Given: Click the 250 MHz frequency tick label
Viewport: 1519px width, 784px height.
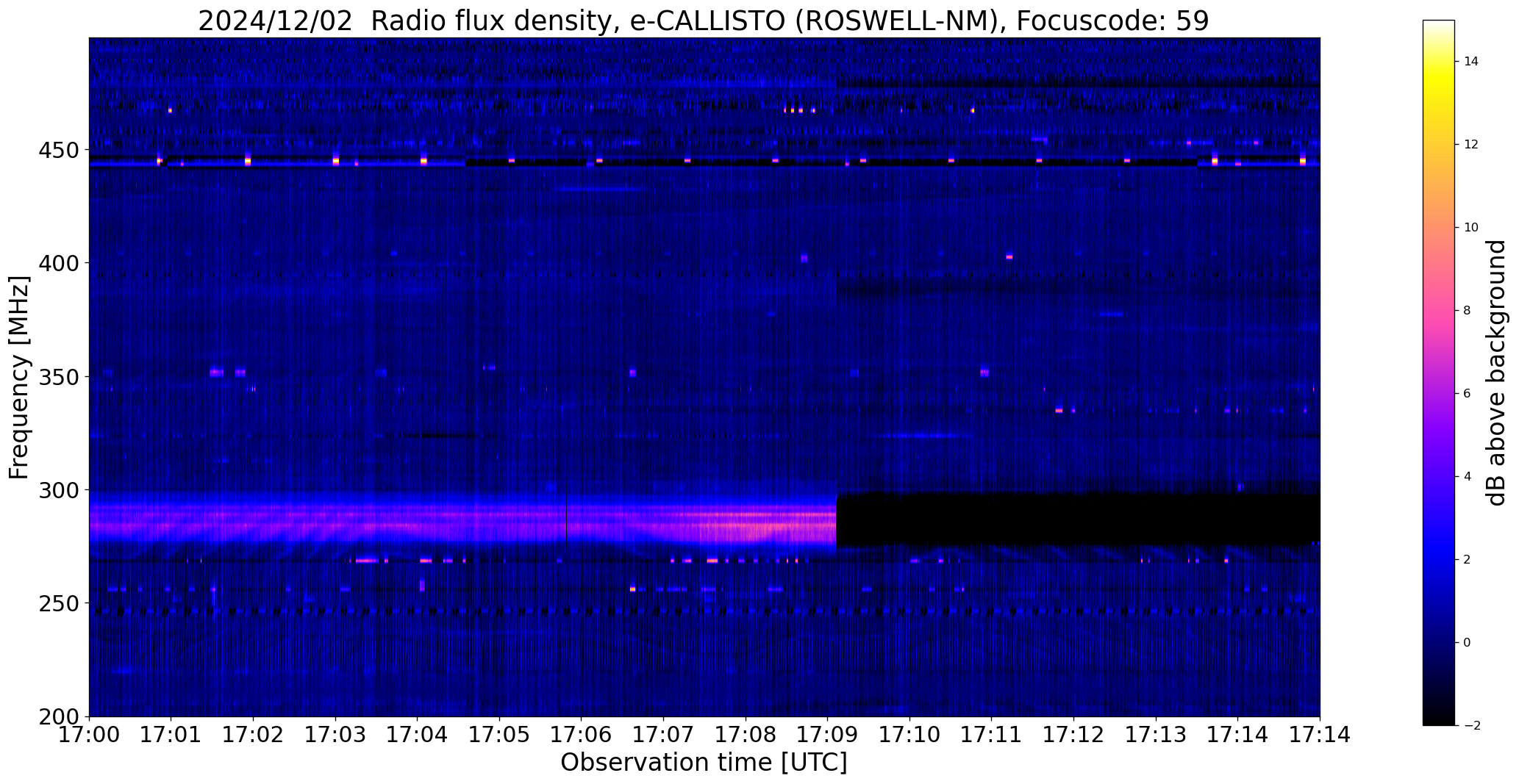Looking at the screenshot, I should pyautogui.click(x=57, y=603).
